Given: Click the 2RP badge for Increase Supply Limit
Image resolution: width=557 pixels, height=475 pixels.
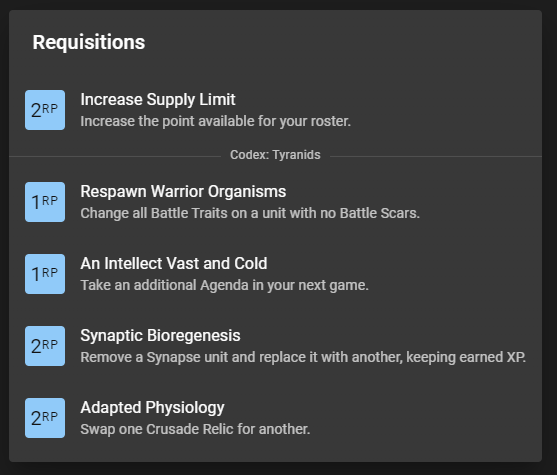Looking at the screenshot, I should [x=45, y=110].
